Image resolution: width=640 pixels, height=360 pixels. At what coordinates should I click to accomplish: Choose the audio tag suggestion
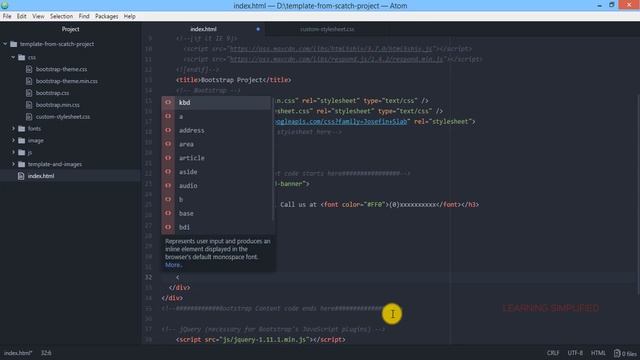tap(216, 186)
